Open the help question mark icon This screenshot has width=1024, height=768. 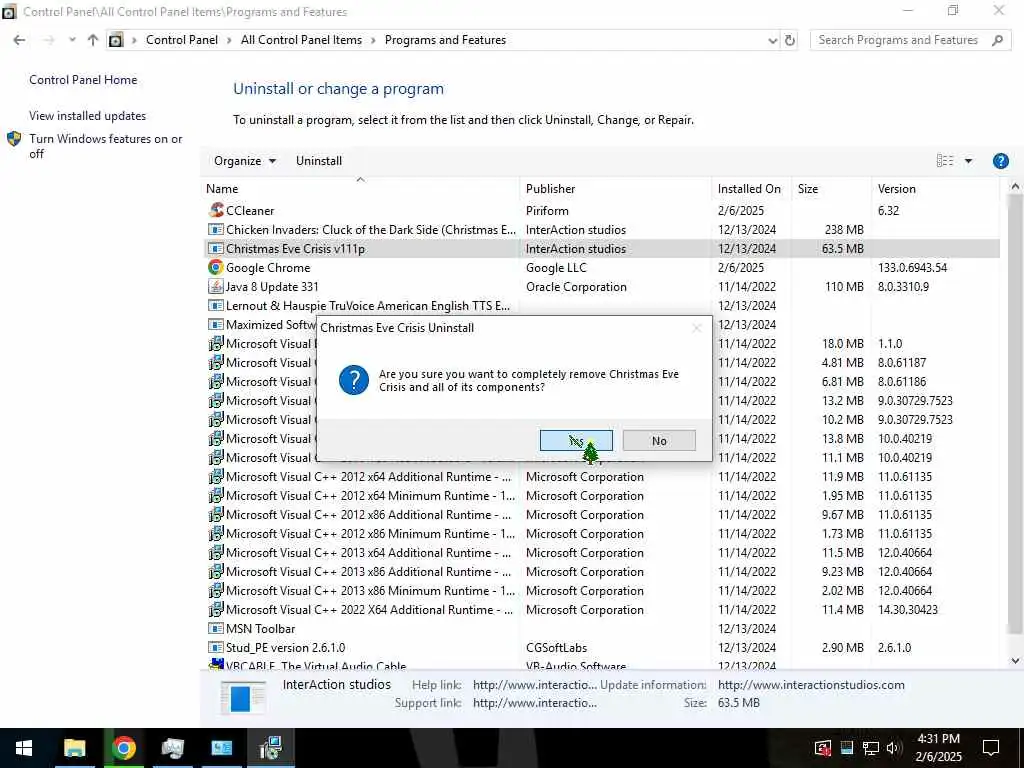[x=1000, y=161]
